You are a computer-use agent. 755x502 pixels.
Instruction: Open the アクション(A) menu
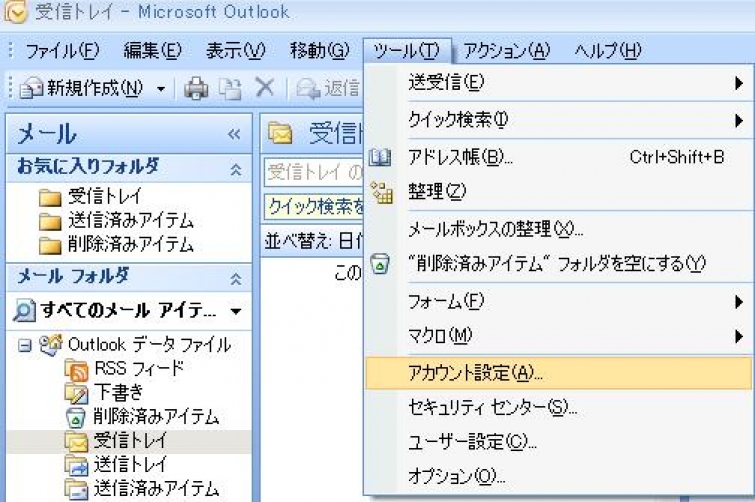(x=507, y=51)
